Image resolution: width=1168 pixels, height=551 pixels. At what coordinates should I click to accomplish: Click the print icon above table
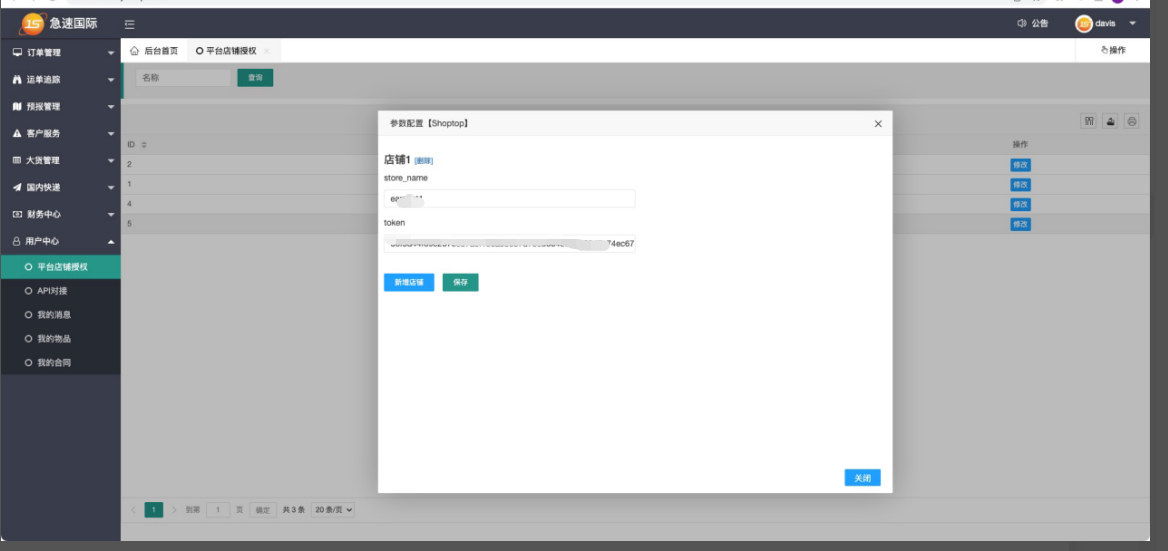click(x=1131, y=121)
